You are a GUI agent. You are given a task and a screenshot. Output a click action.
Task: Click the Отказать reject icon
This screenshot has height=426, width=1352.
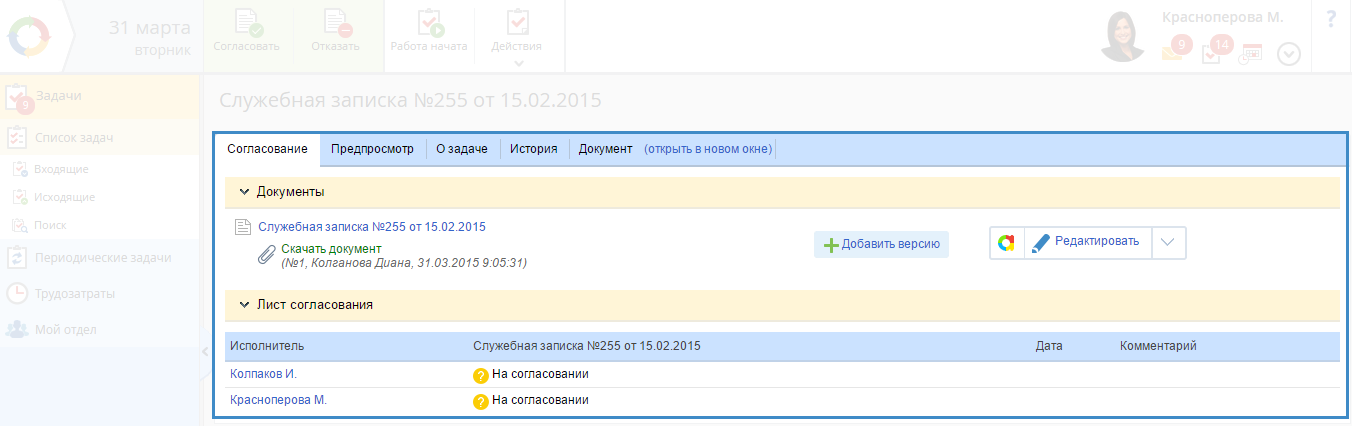pos(335,24)
